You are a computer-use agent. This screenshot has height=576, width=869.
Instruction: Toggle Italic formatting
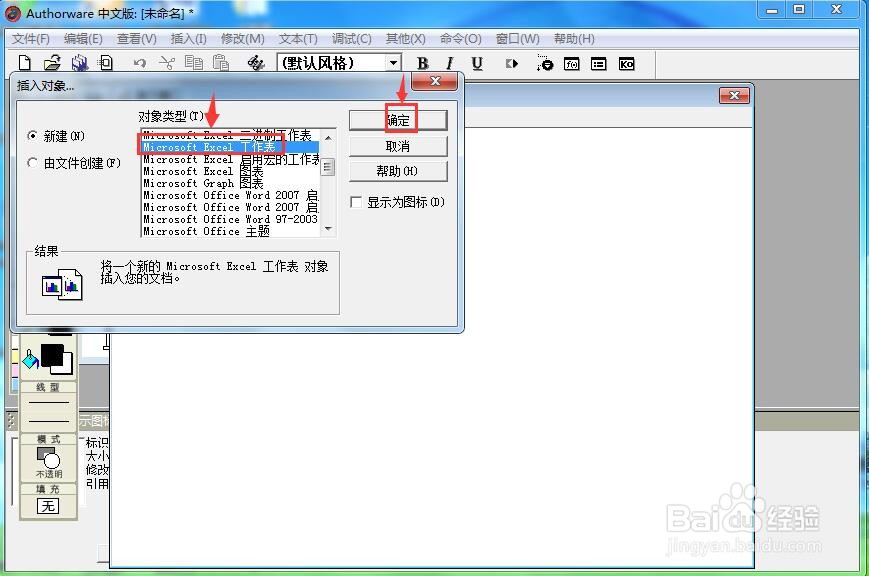tap(449, 64)
